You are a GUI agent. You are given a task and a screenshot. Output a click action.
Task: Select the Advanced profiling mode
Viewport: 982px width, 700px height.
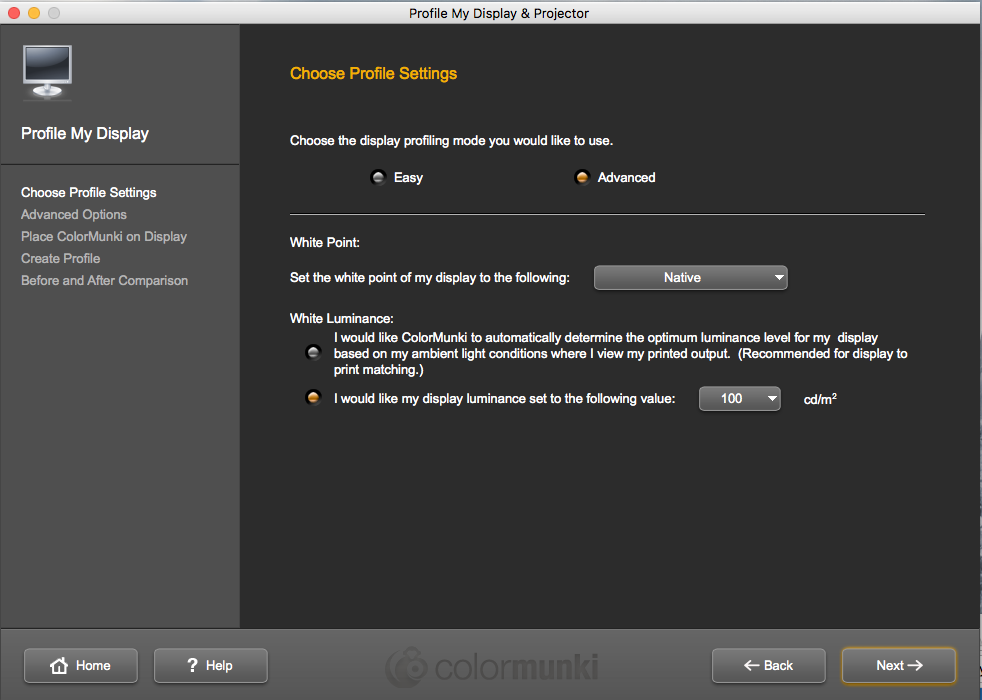click(582, 177)
